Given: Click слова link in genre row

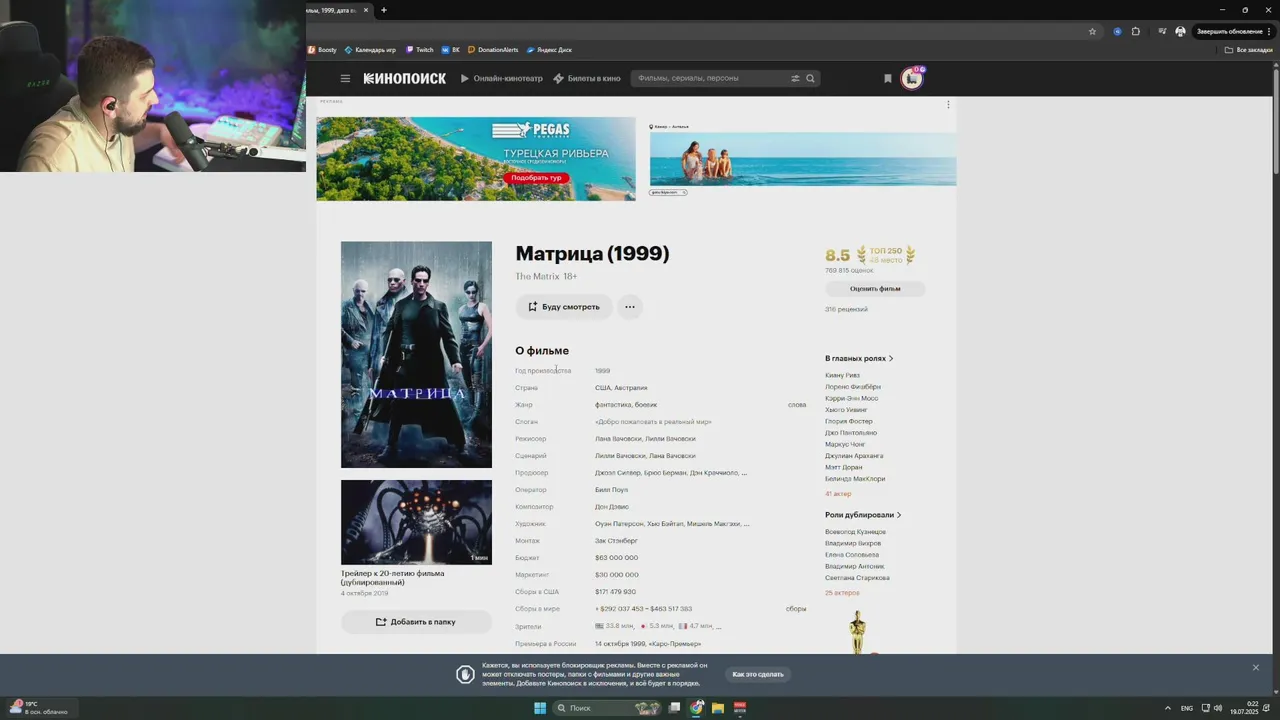Looking at the screenshot, I should (797, 405).
